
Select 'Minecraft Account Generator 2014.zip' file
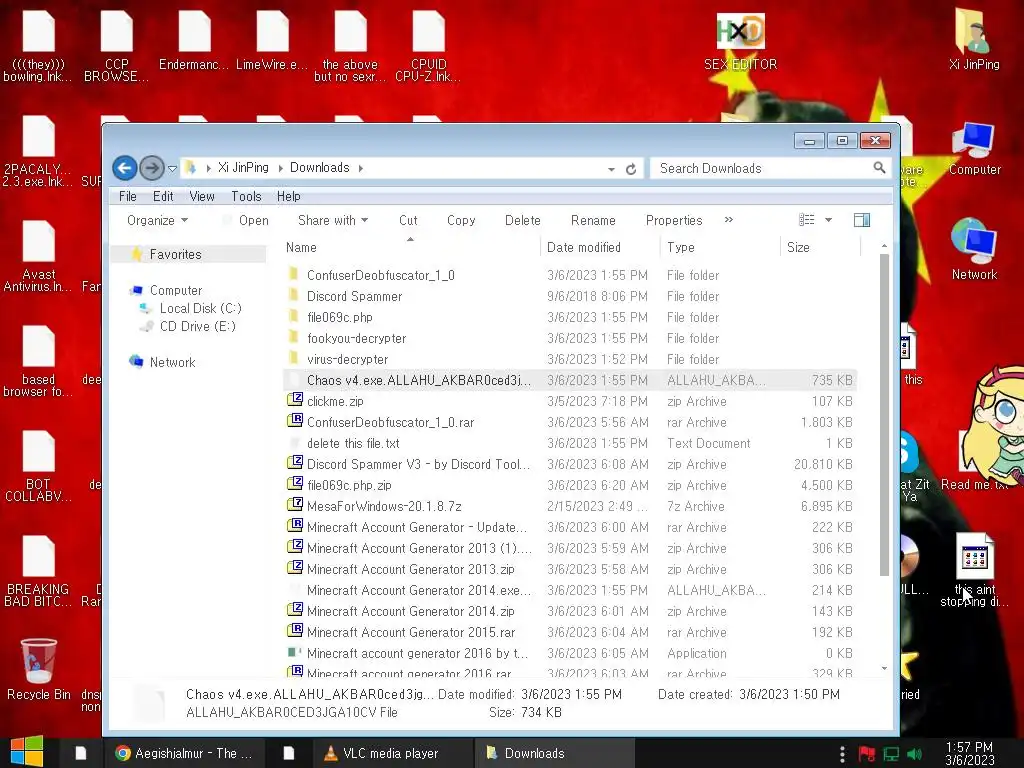pos(410,611)
